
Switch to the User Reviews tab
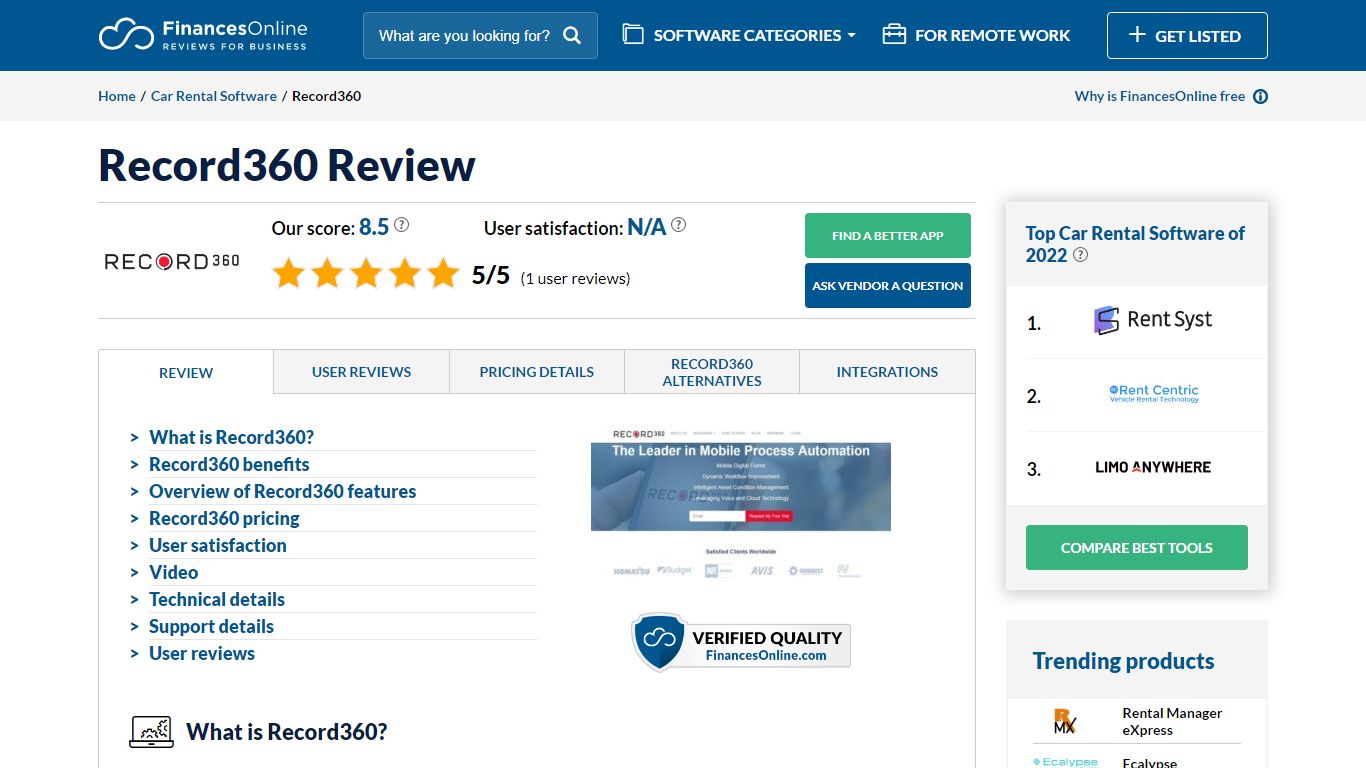pyautogui.click(x=361, y=371)
